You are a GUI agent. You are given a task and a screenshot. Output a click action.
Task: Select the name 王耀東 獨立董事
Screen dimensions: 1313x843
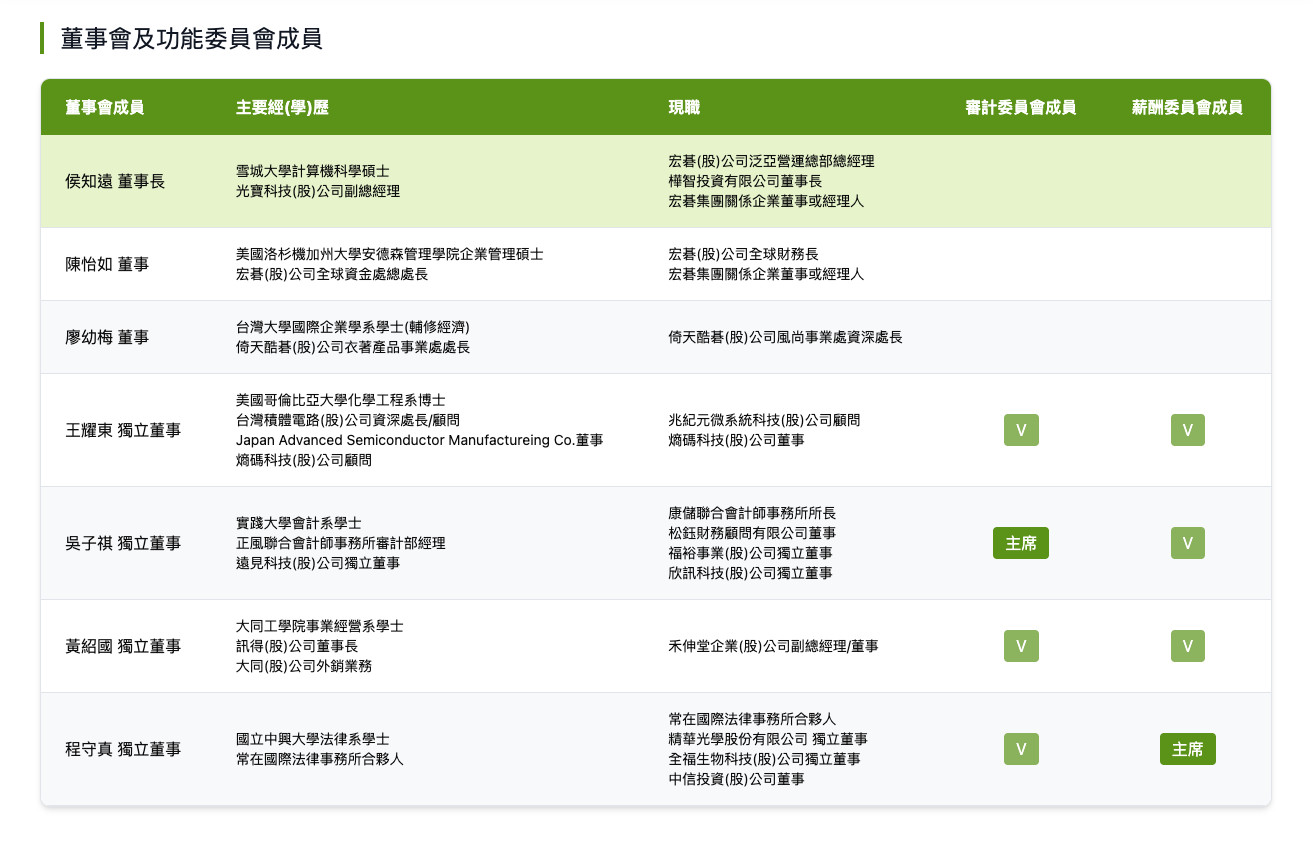[123, 430]
